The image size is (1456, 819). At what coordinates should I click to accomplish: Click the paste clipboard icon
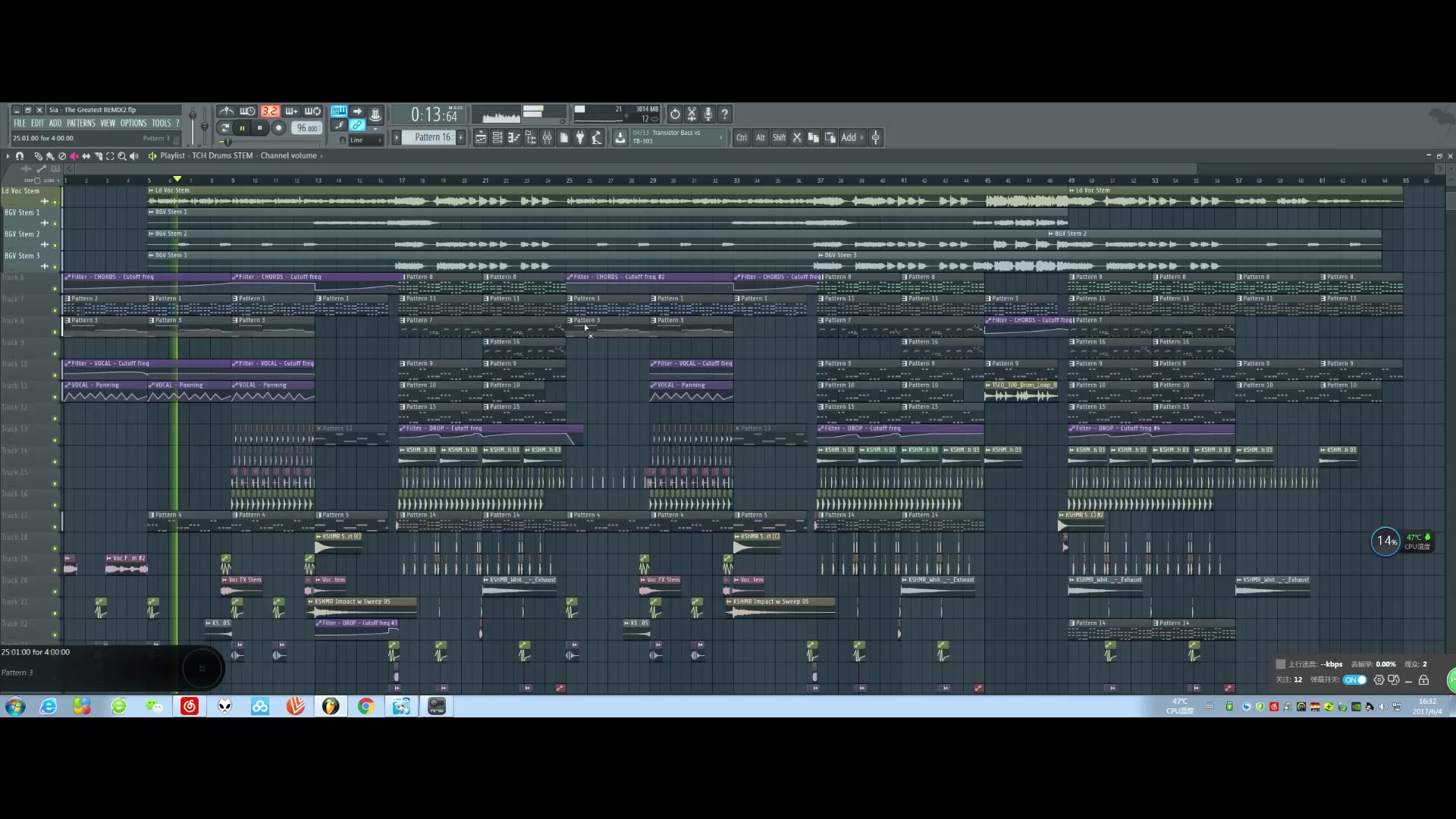830,137
